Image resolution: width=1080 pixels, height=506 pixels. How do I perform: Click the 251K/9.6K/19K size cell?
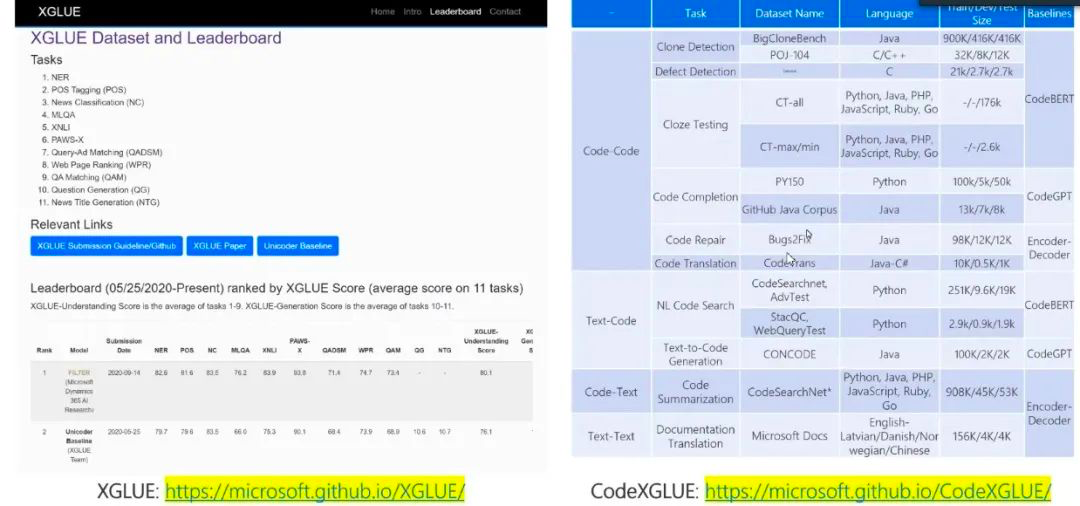point(982,290)
